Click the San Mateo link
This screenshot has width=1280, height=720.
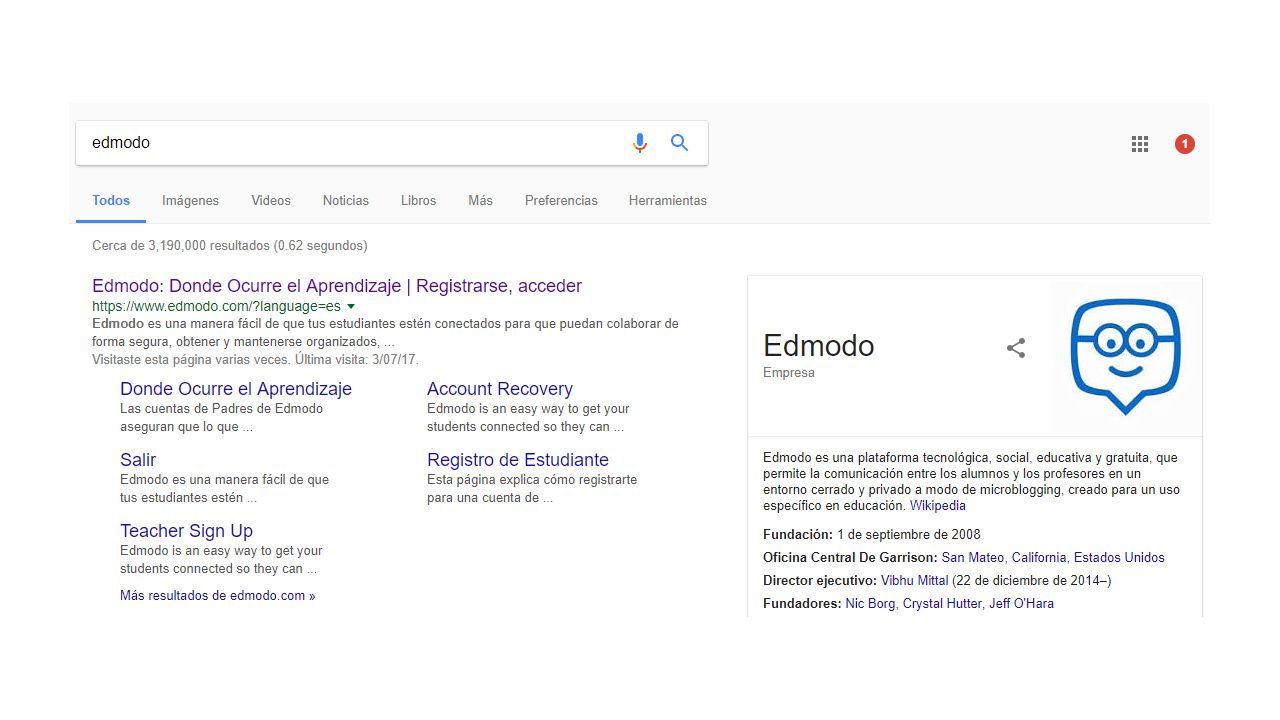point(973,557)
